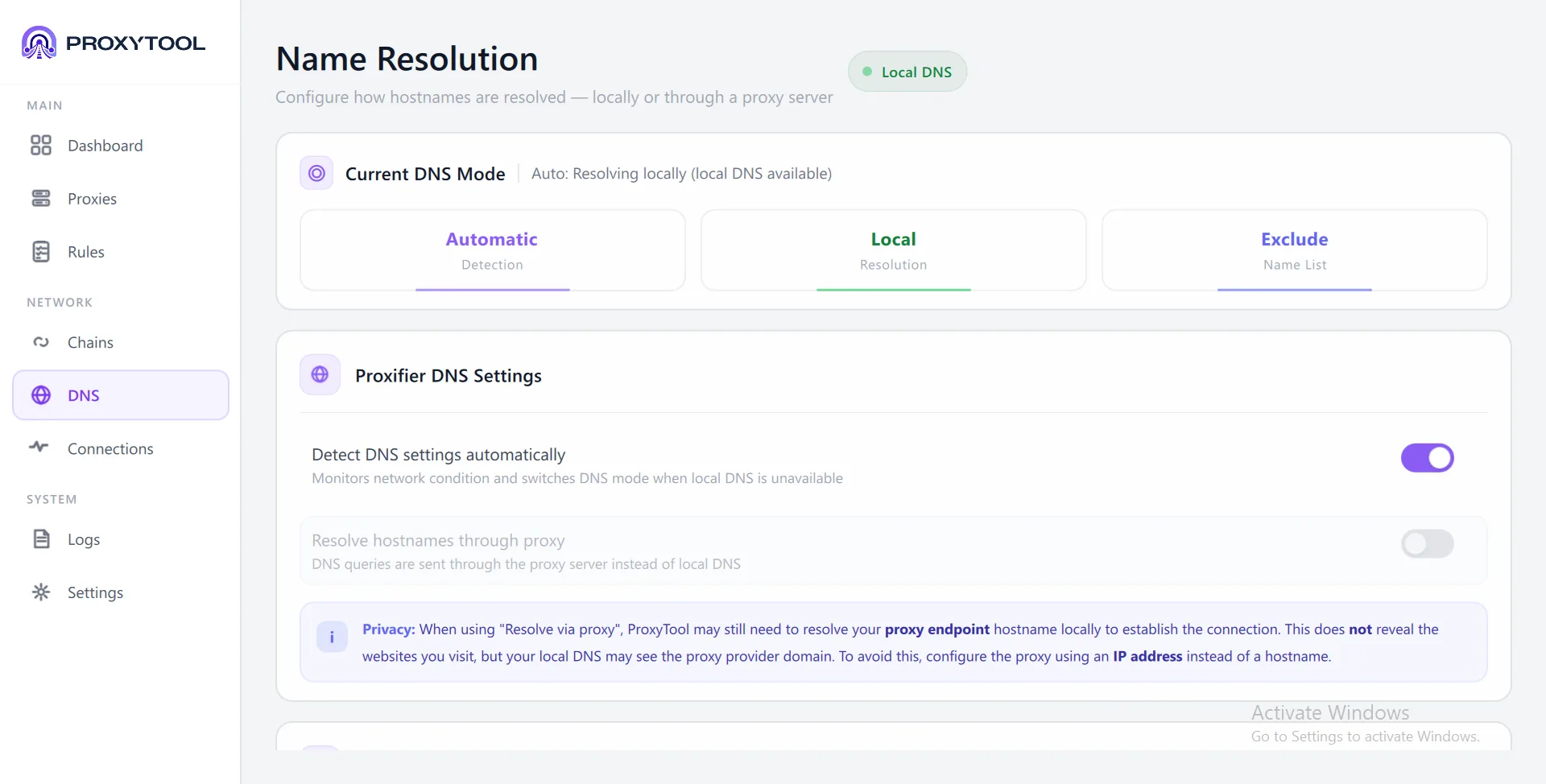Click the Settings gear icon
Viewport: 1546px width, 784px height.
click(41, 592)
